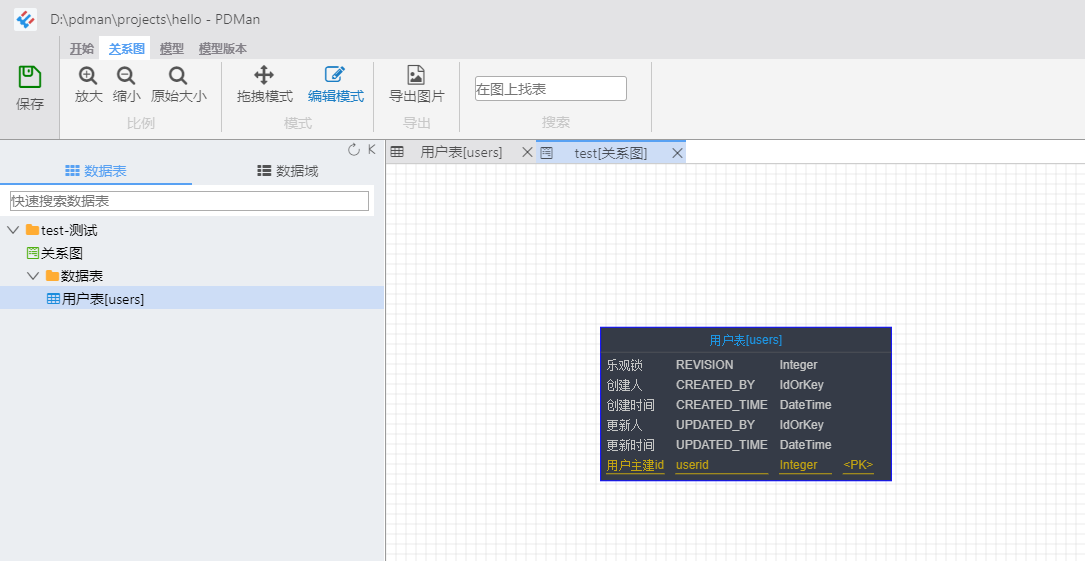1085x561 pixels.
Task: Click the <PK> marker in the entity
Action: [858, 465]
